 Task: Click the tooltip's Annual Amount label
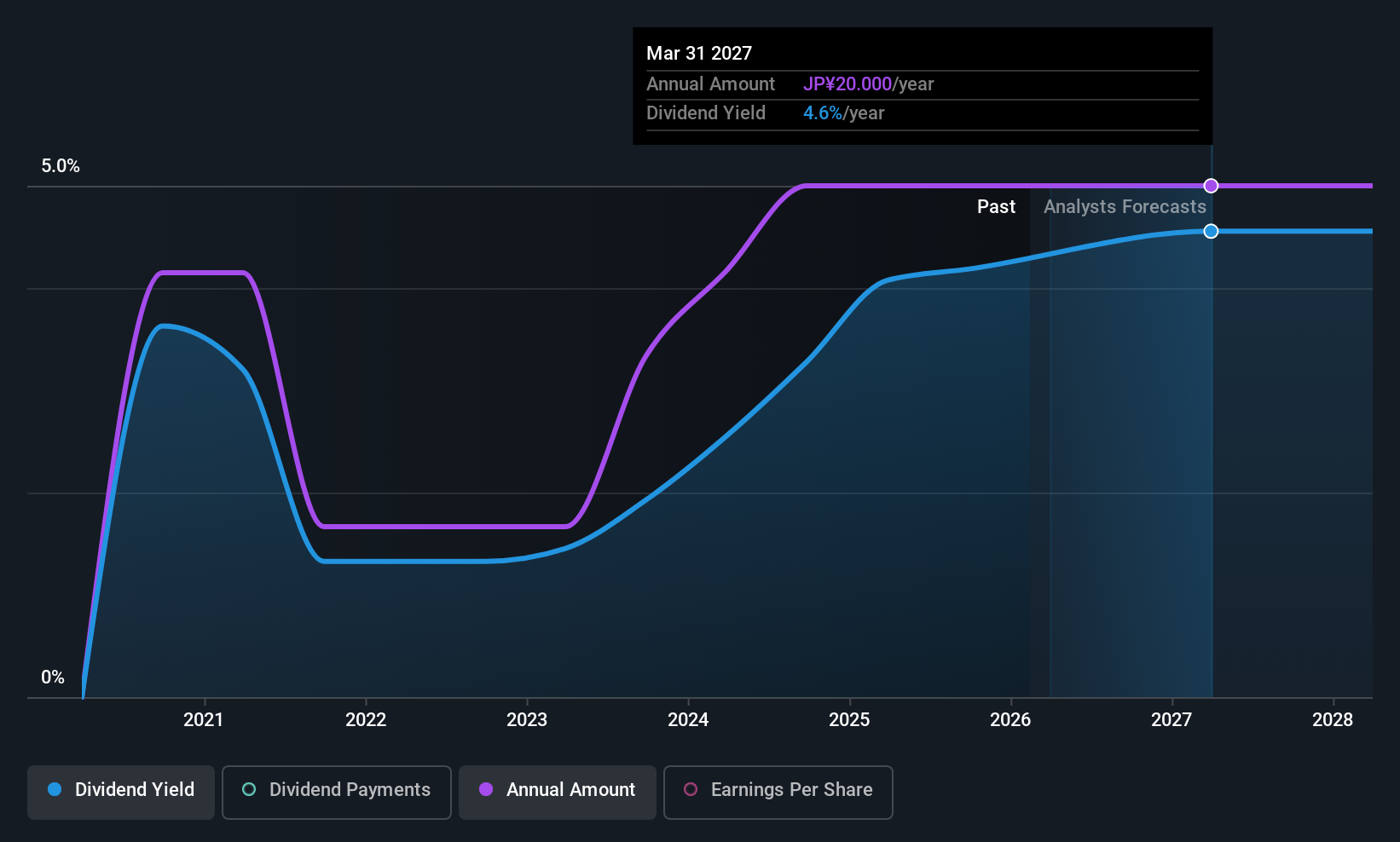[x=710, y=84]
